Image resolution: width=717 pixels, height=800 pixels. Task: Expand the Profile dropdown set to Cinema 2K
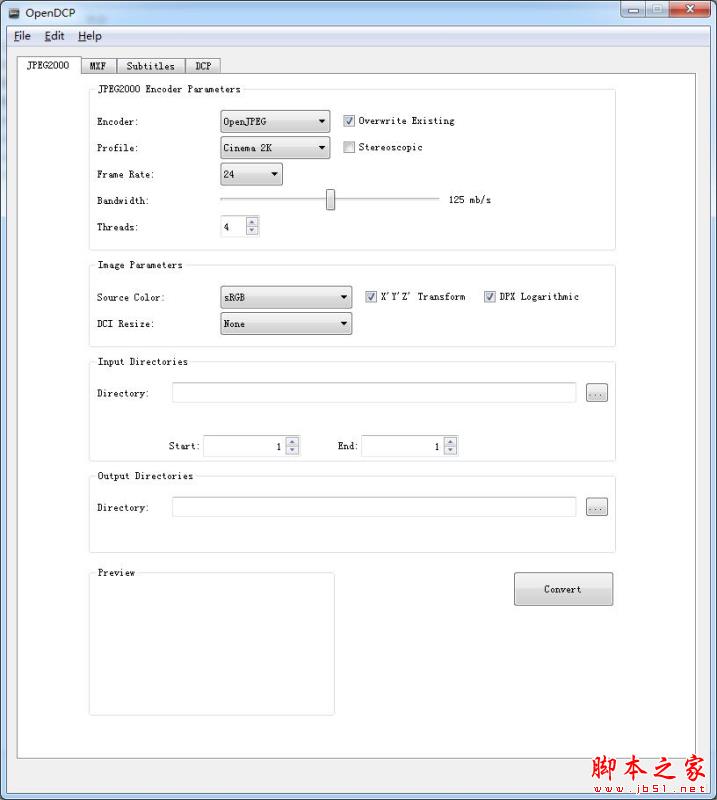(275, 148)
